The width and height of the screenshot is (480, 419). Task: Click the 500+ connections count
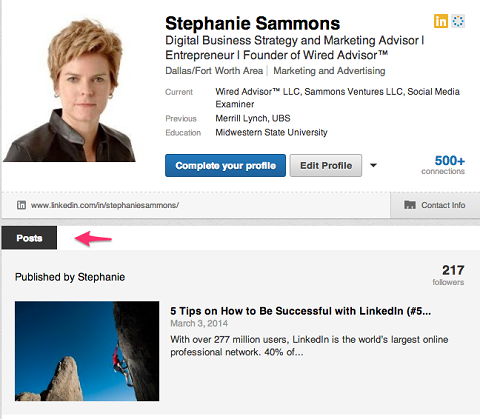[x=443, y=165]
